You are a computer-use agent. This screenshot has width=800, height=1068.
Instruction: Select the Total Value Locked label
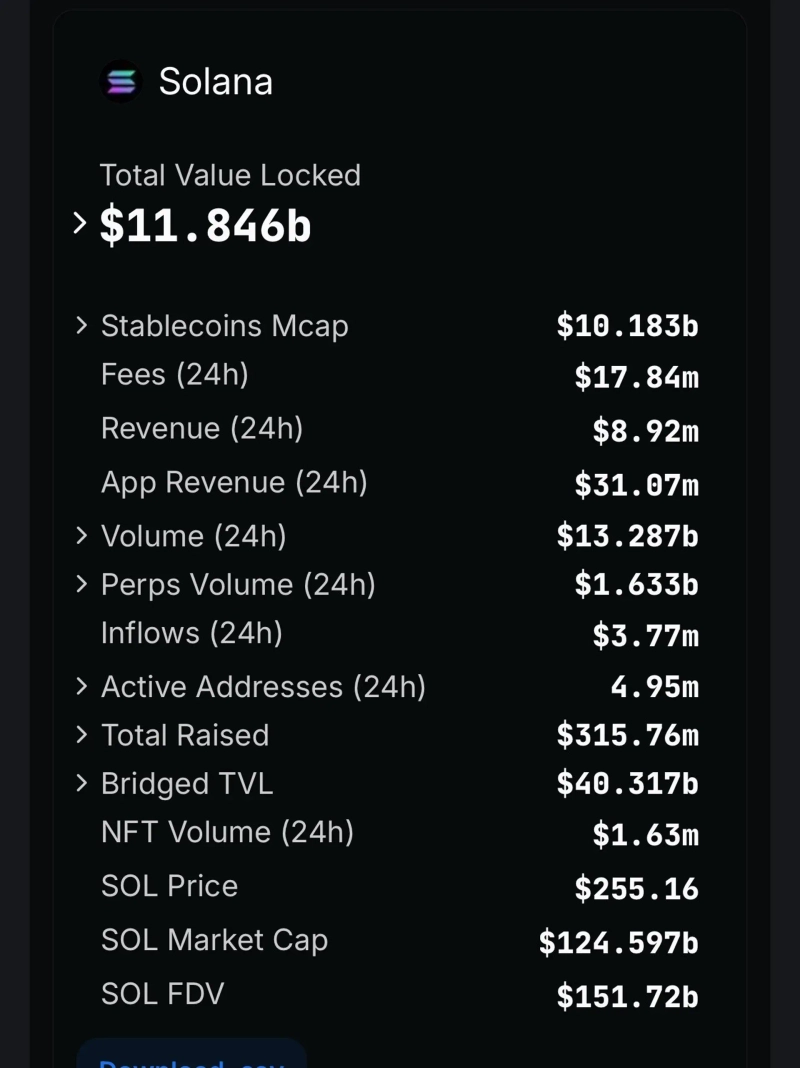click(x=230, y=175)
